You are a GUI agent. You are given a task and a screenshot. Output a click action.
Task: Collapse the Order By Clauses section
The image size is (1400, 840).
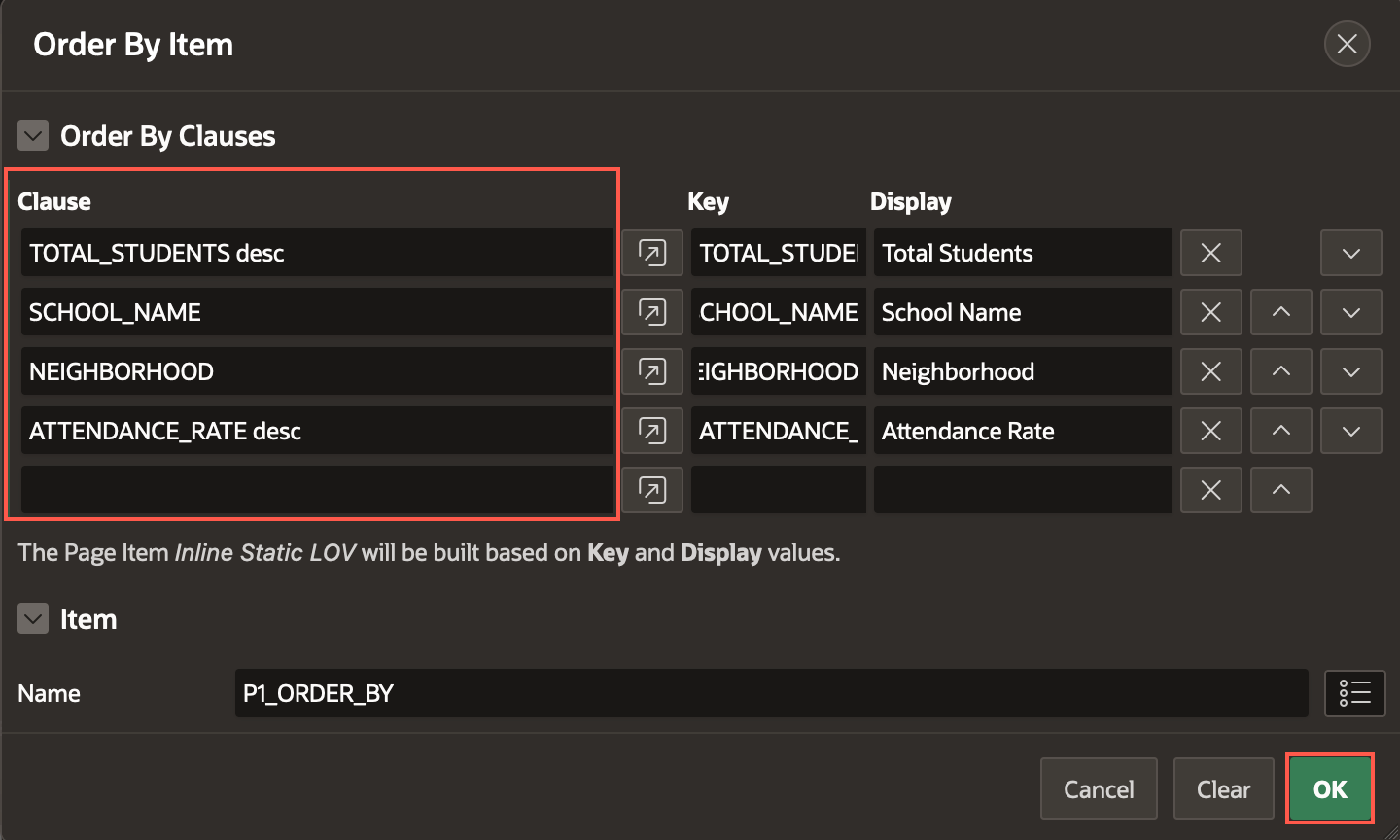pyautogui.click(x=33, y=135)
